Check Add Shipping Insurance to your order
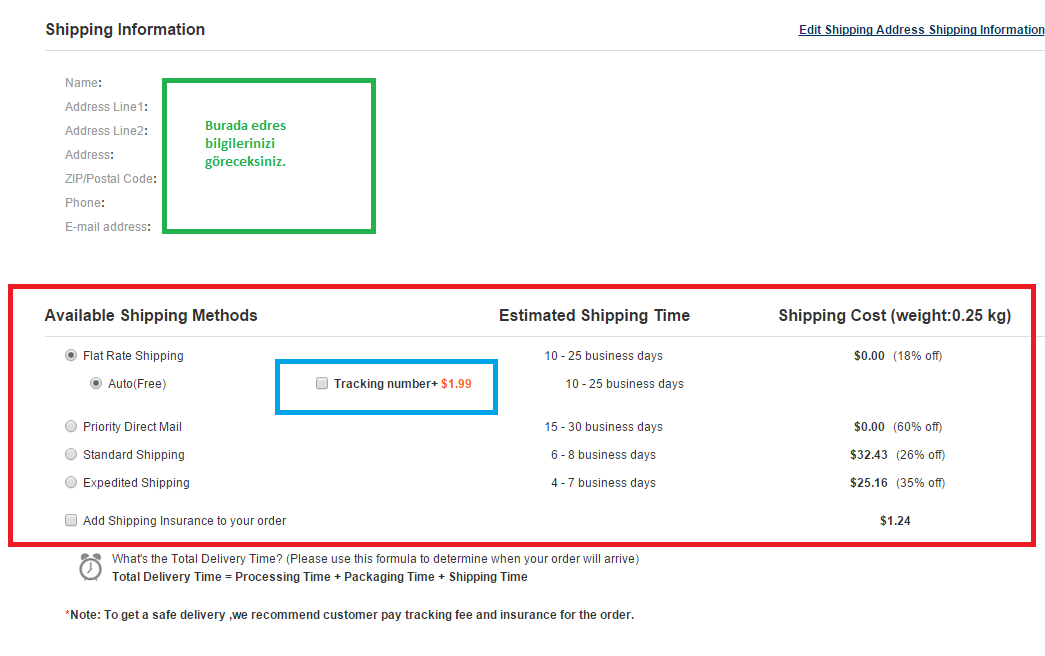Screen dimensions: 1045x656 (x=71, y=520)
